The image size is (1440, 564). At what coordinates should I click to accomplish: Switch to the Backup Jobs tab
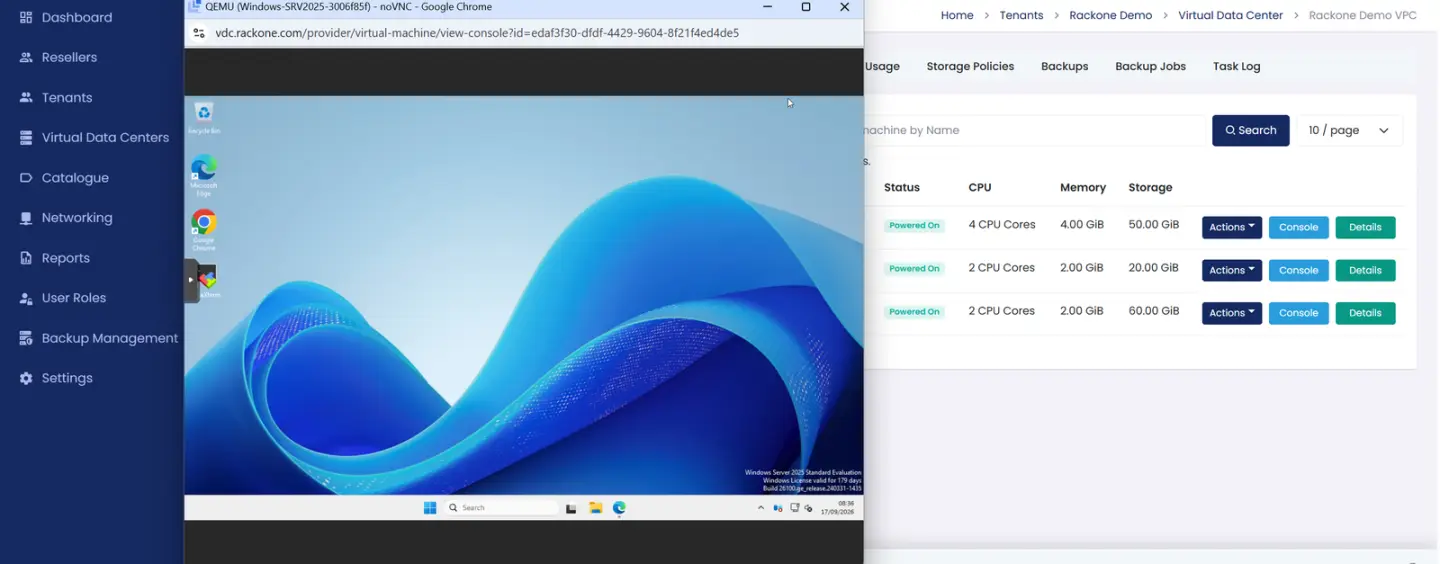pyautogui.click(x=1150, y=66)
